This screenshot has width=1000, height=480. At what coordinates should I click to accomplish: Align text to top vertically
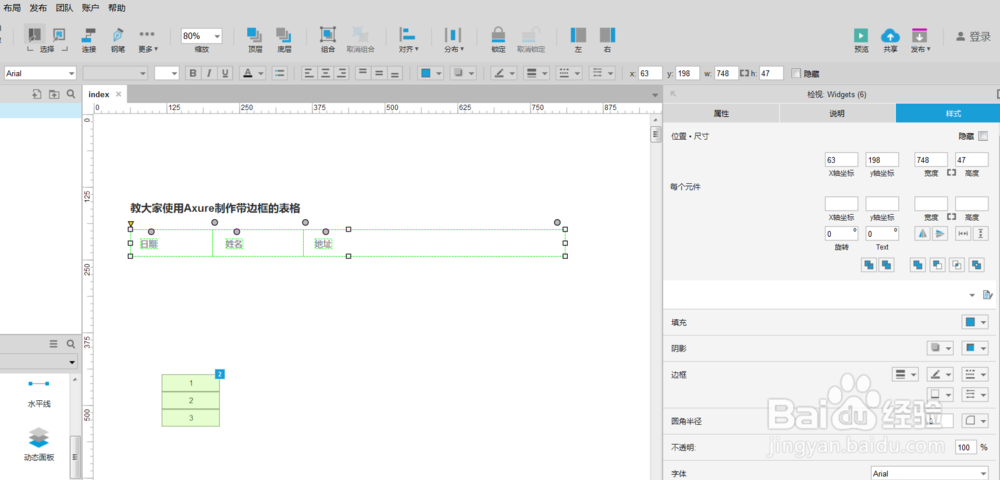pos(362,73)
